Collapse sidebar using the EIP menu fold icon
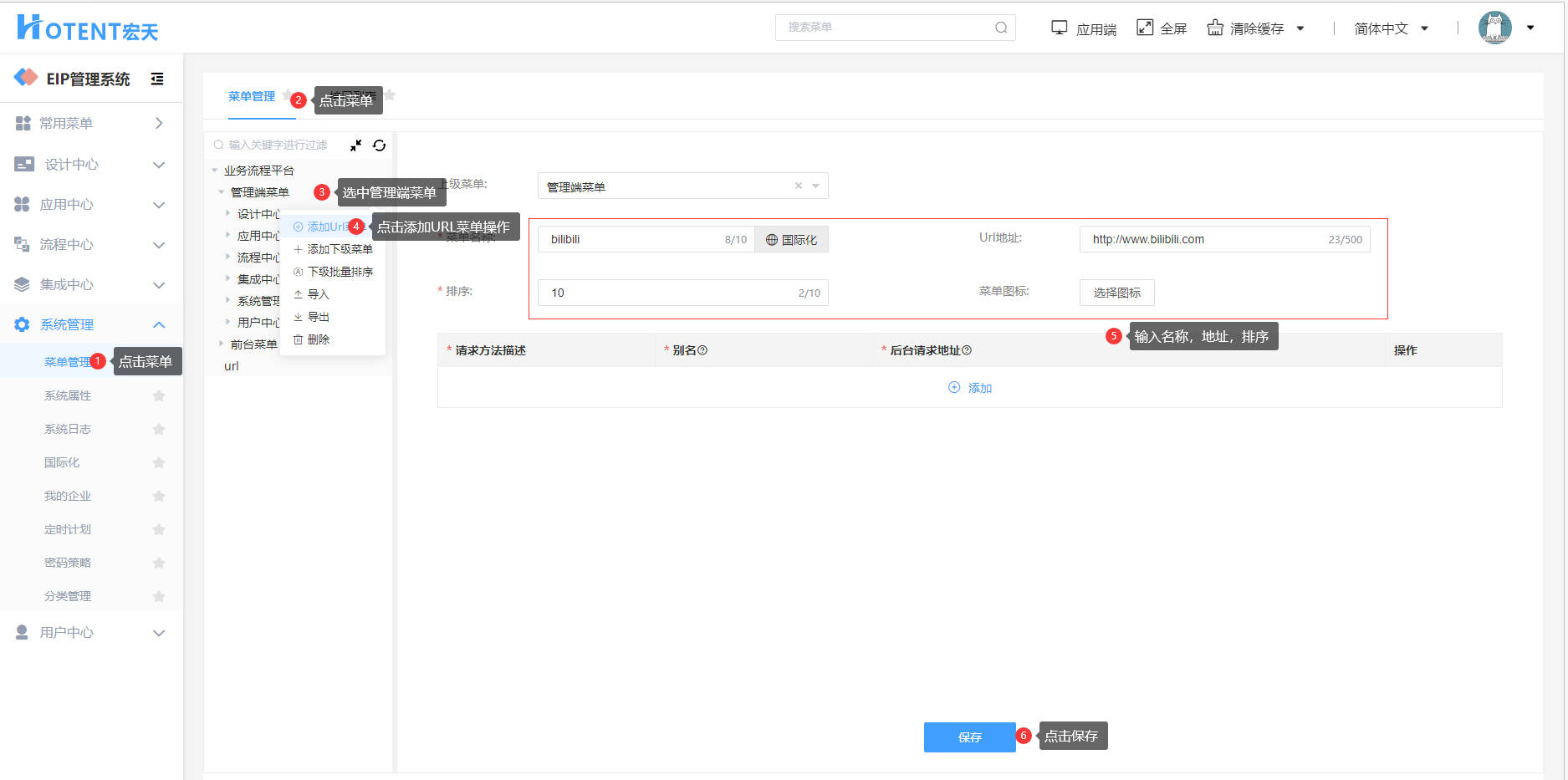The image size is (1568, 780). pyautogui.click(x=157, y=79)
